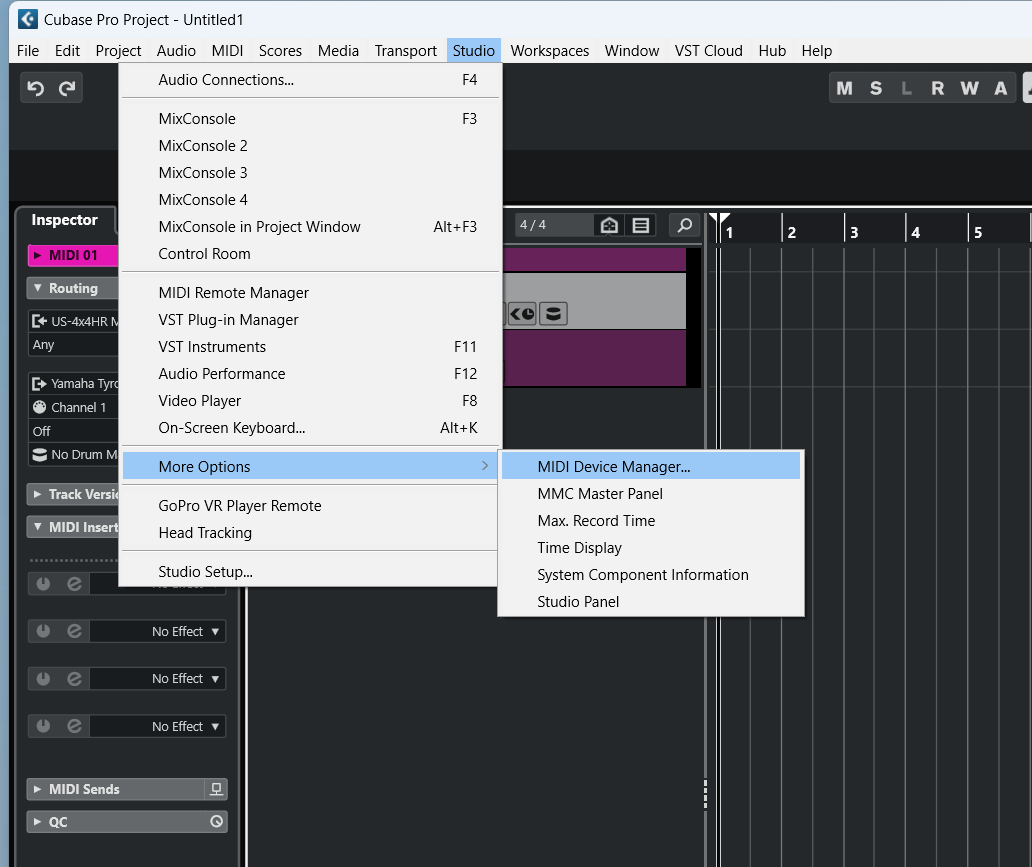Click the Redo arrow icon
The height and width of the screenshot is (867, 1032).
(67, 88)
